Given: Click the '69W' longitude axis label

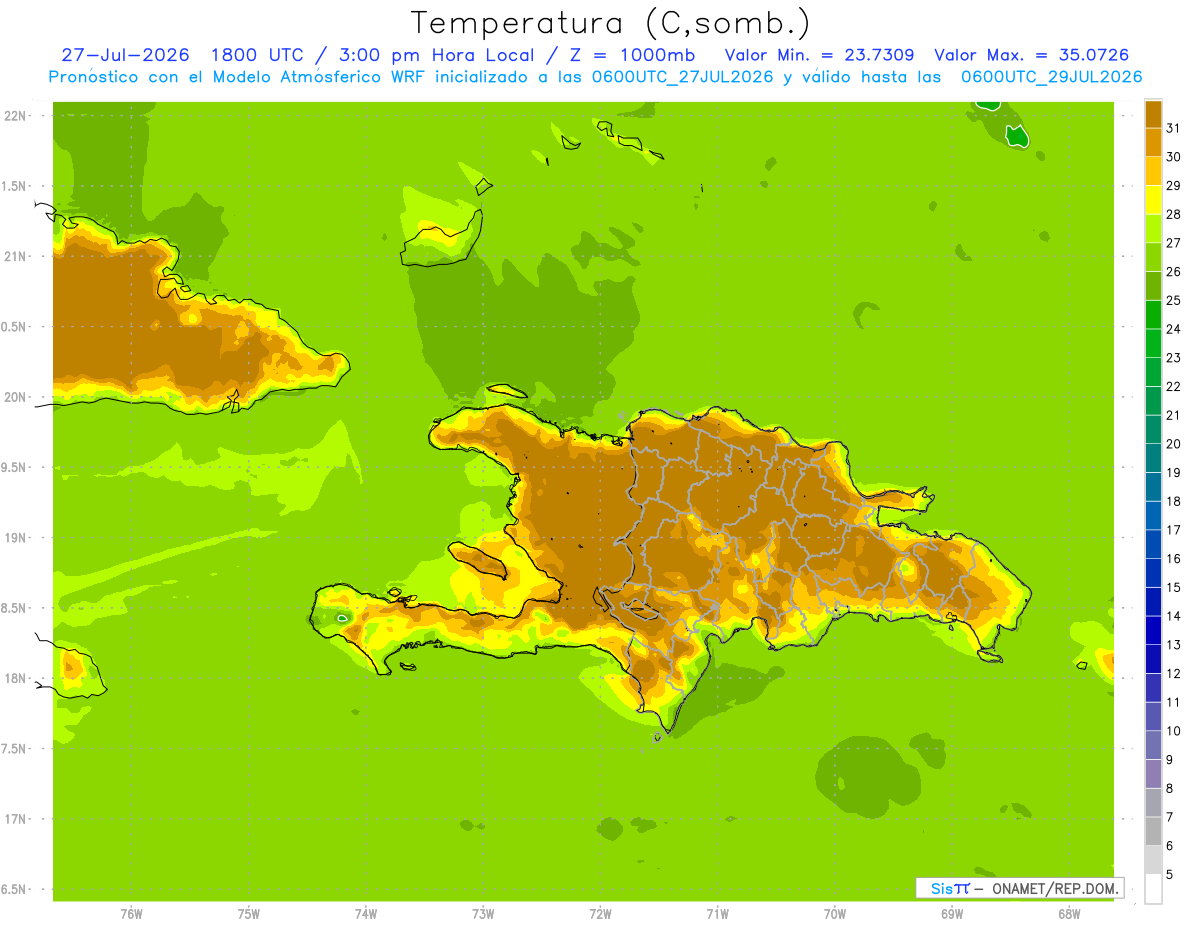Looking at the screenshot, I should tap(952, 914).
